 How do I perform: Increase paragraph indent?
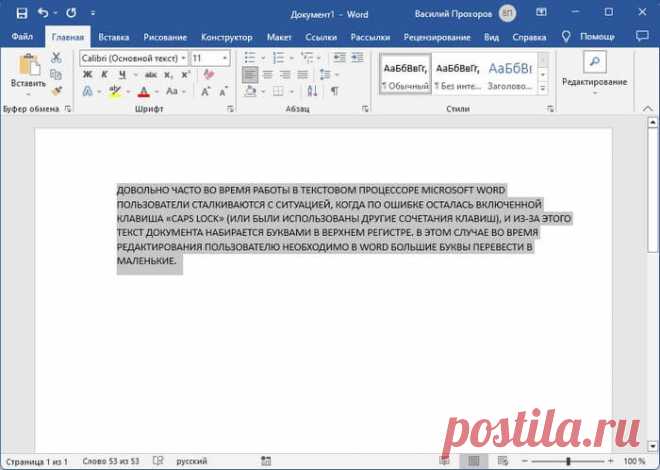coord(357,58)
